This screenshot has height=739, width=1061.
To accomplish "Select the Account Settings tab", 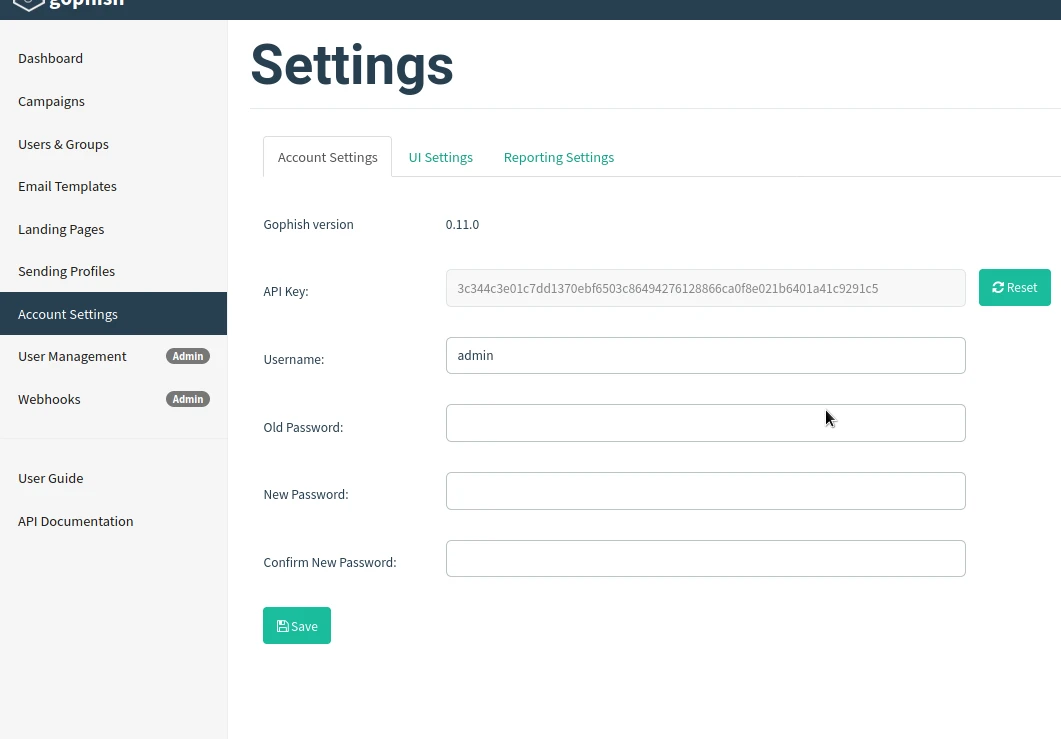I will (327, 157).
